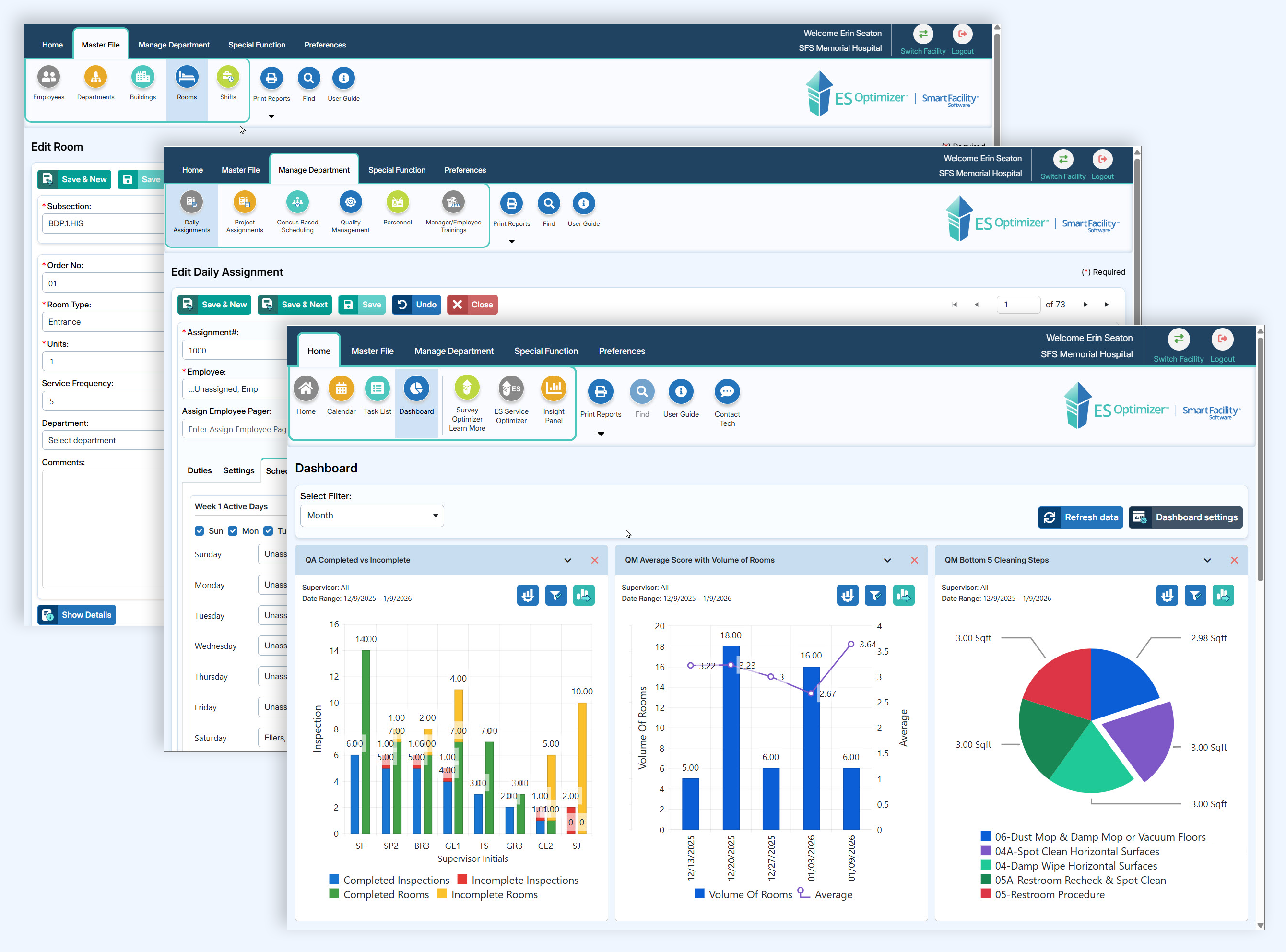This screenshot has width=1286, height=952.
Task: Open the Calendar icon in Home ribbon
Action: (x=341, y=389)
